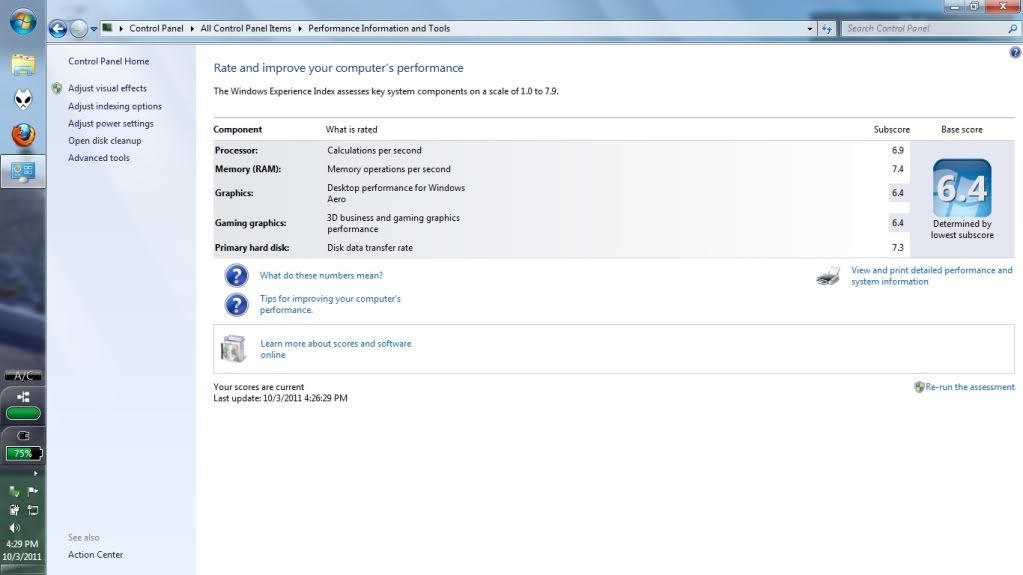
Task: Click question icon beside performance tips
Action: pos(236,305)
